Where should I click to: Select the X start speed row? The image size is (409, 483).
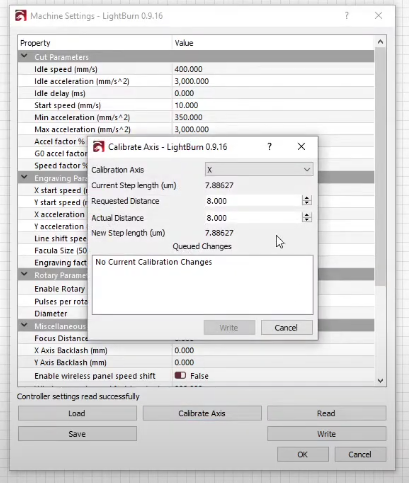pyautogui.click(x=53, y=190)
